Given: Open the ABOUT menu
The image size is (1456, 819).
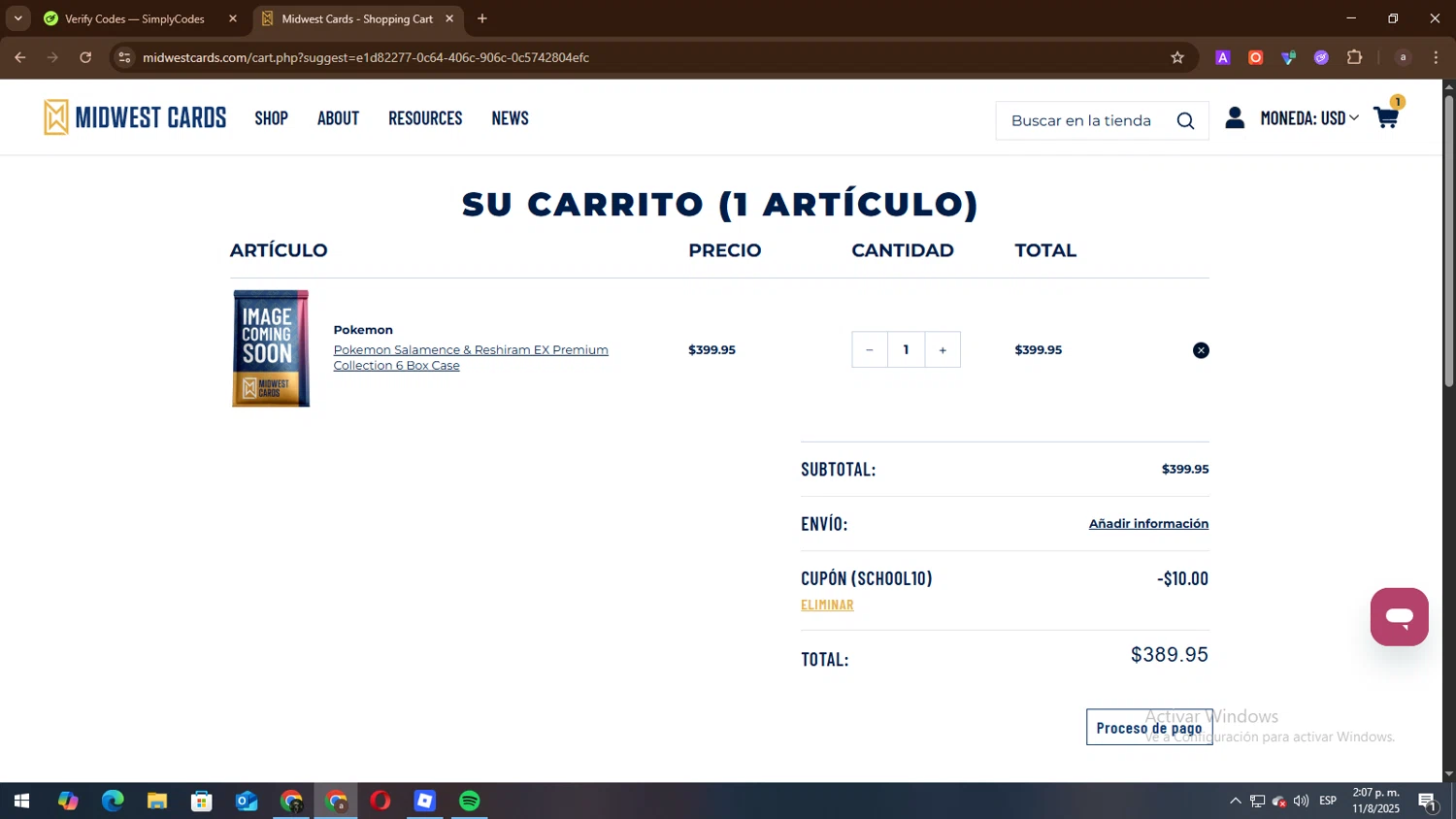Looking at the screenshot, I should point(338,118).
